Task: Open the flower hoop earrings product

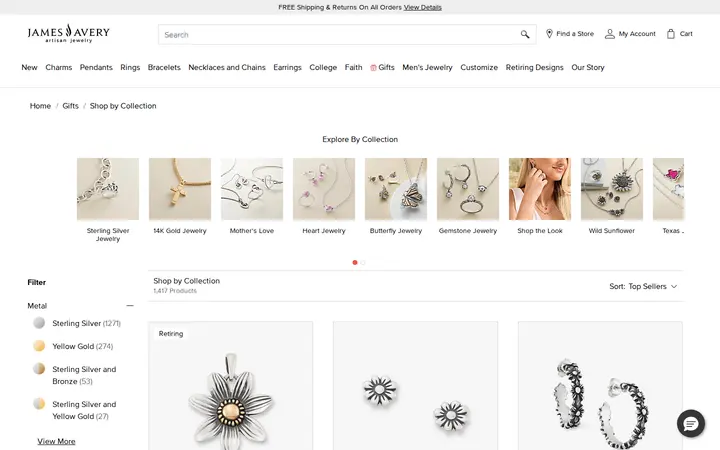Action: click(x=600, y=386)
